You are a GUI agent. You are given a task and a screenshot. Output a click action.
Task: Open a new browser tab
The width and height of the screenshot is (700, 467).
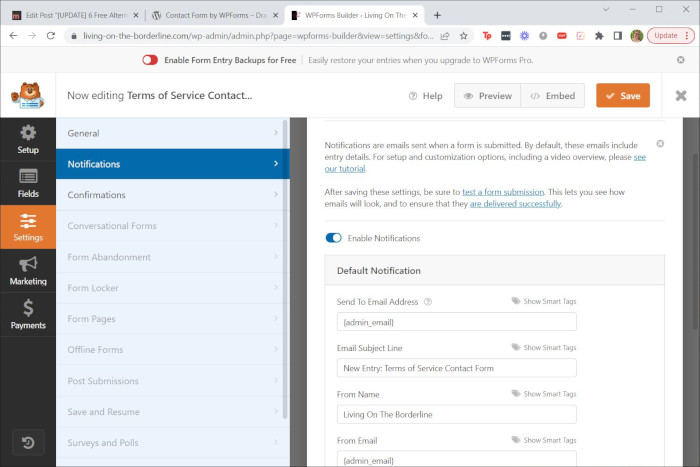click(437, 15)
